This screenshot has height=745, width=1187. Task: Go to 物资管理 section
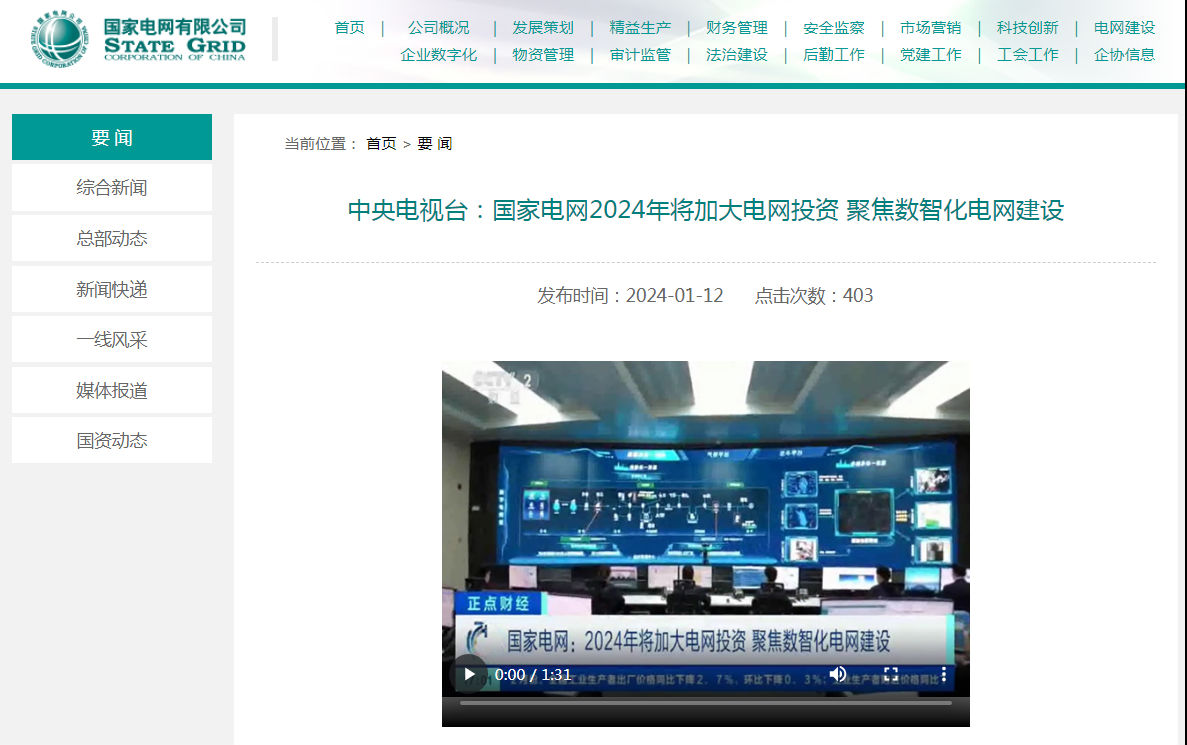[543, 55]
